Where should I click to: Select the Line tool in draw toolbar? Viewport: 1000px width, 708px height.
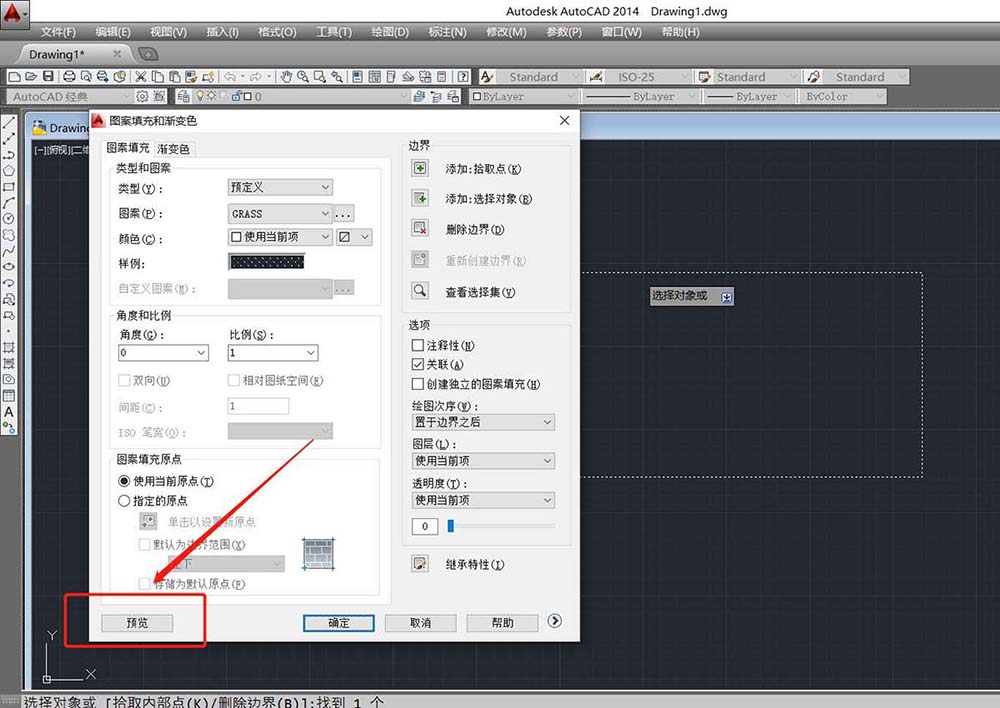(9, 122)
